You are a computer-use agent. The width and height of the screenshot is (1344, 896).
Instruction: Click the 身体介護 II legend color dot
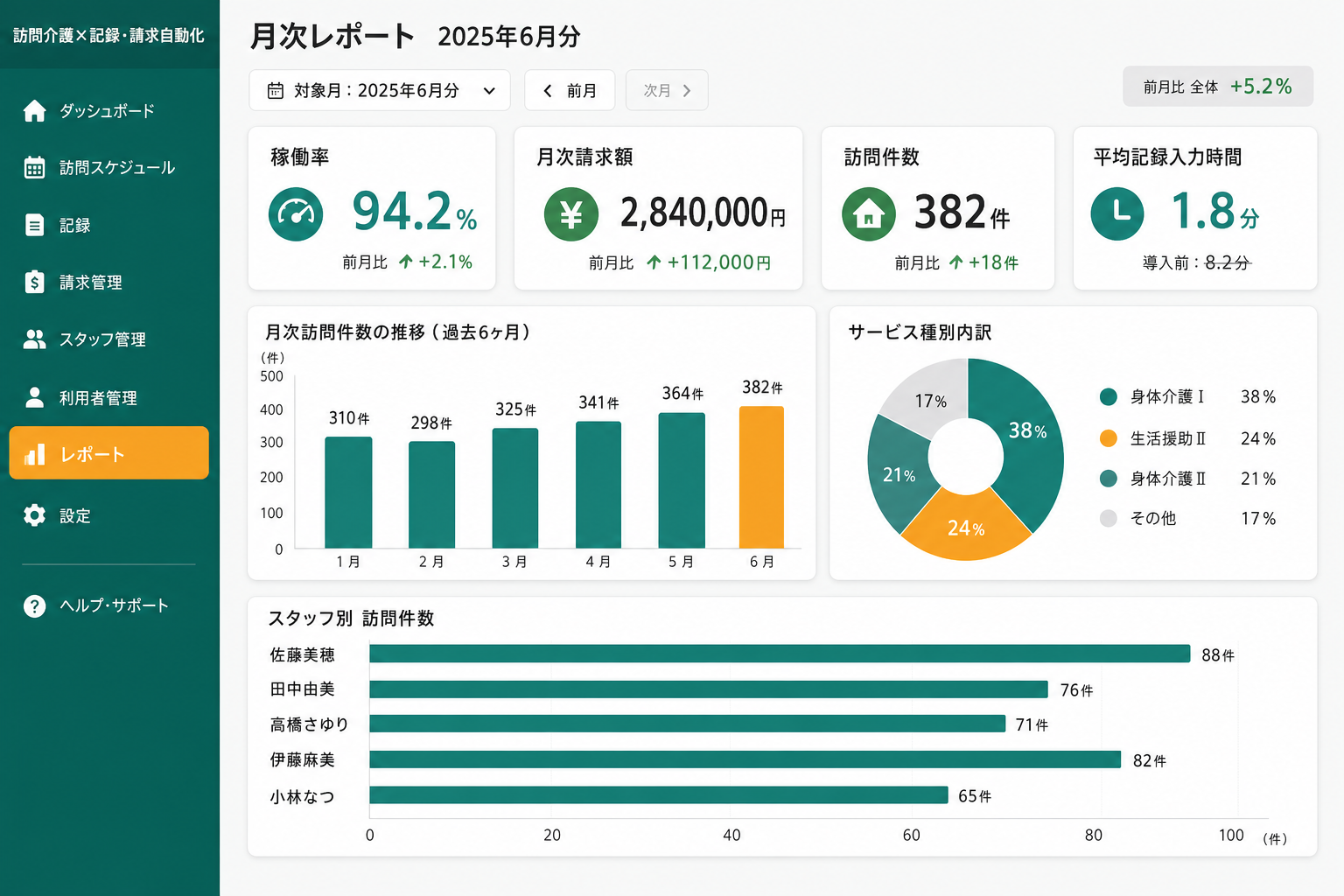click(x=1108, y=479)
